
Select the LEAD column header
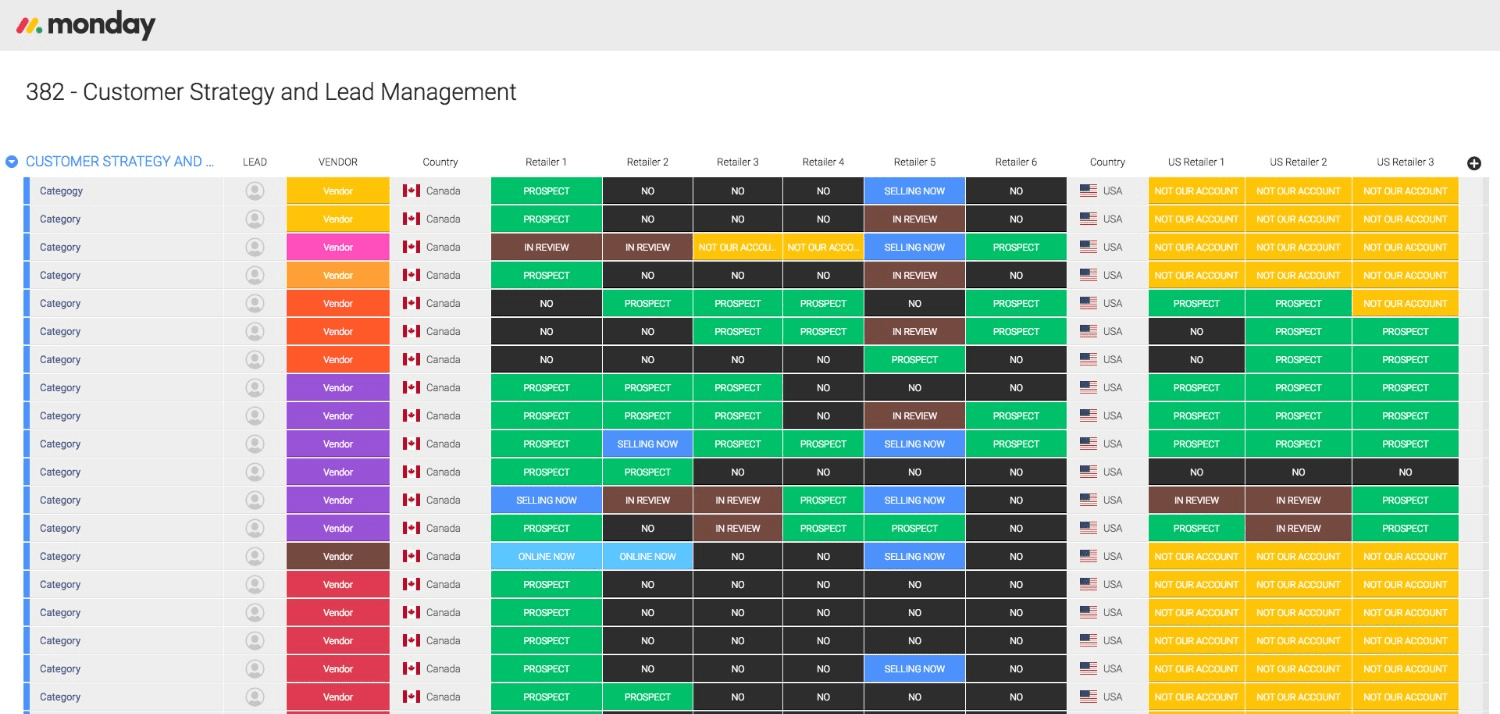pos(255,162)
